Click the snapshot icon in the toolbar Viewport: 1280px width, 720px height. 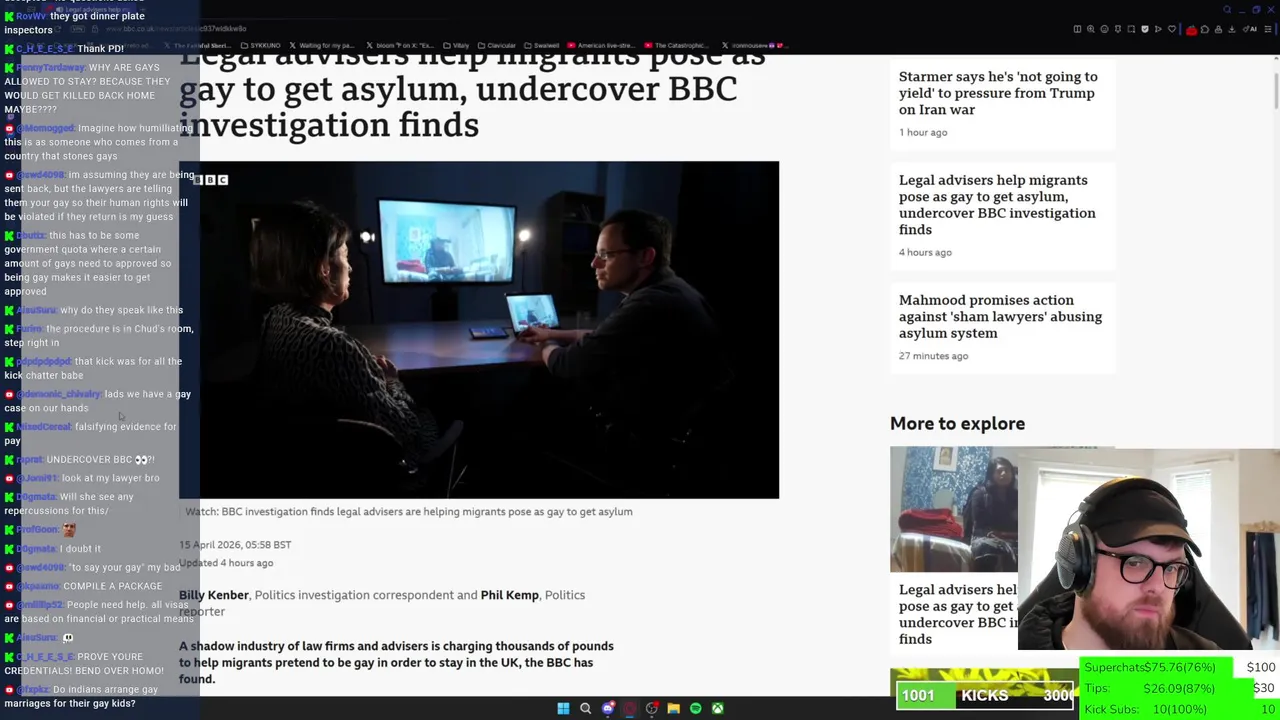tap(1131, 29)
